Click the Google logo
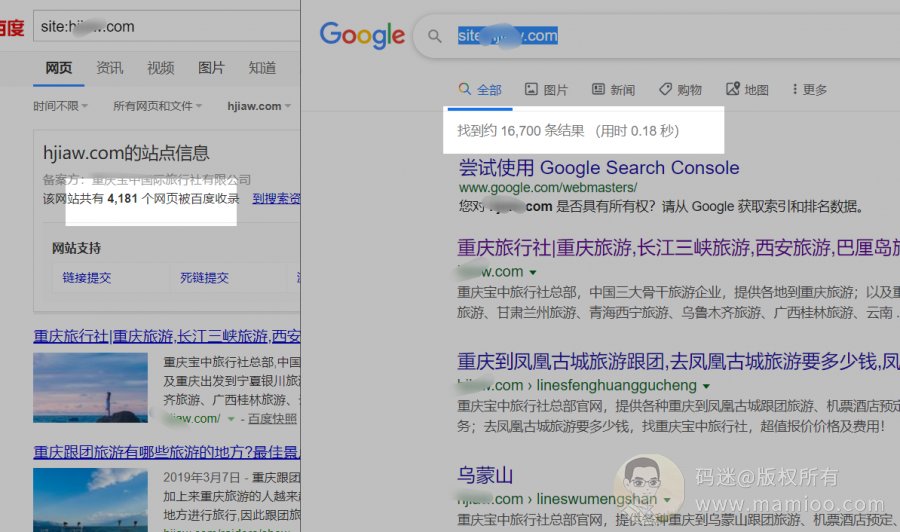The width and height of the screenshot is (900, 532). 362,35
